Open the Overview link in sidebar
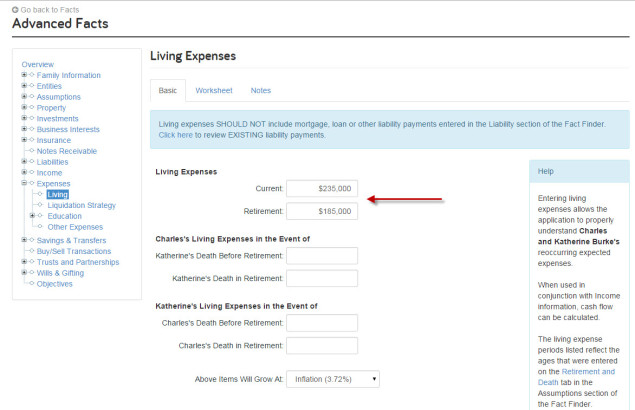Viewport: 635px width, 410px height. (38, 64)
